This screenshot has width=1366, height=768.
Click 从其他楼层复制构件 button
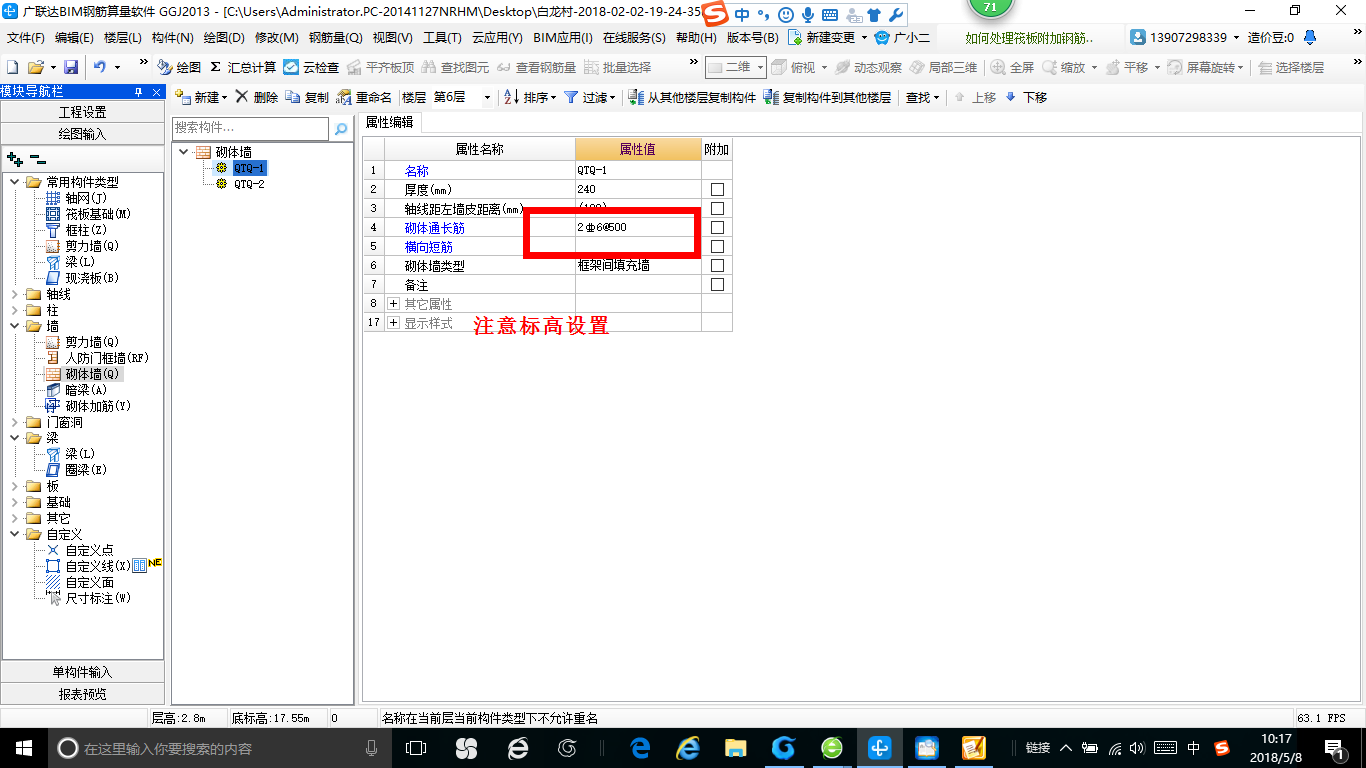coord(692,97)
